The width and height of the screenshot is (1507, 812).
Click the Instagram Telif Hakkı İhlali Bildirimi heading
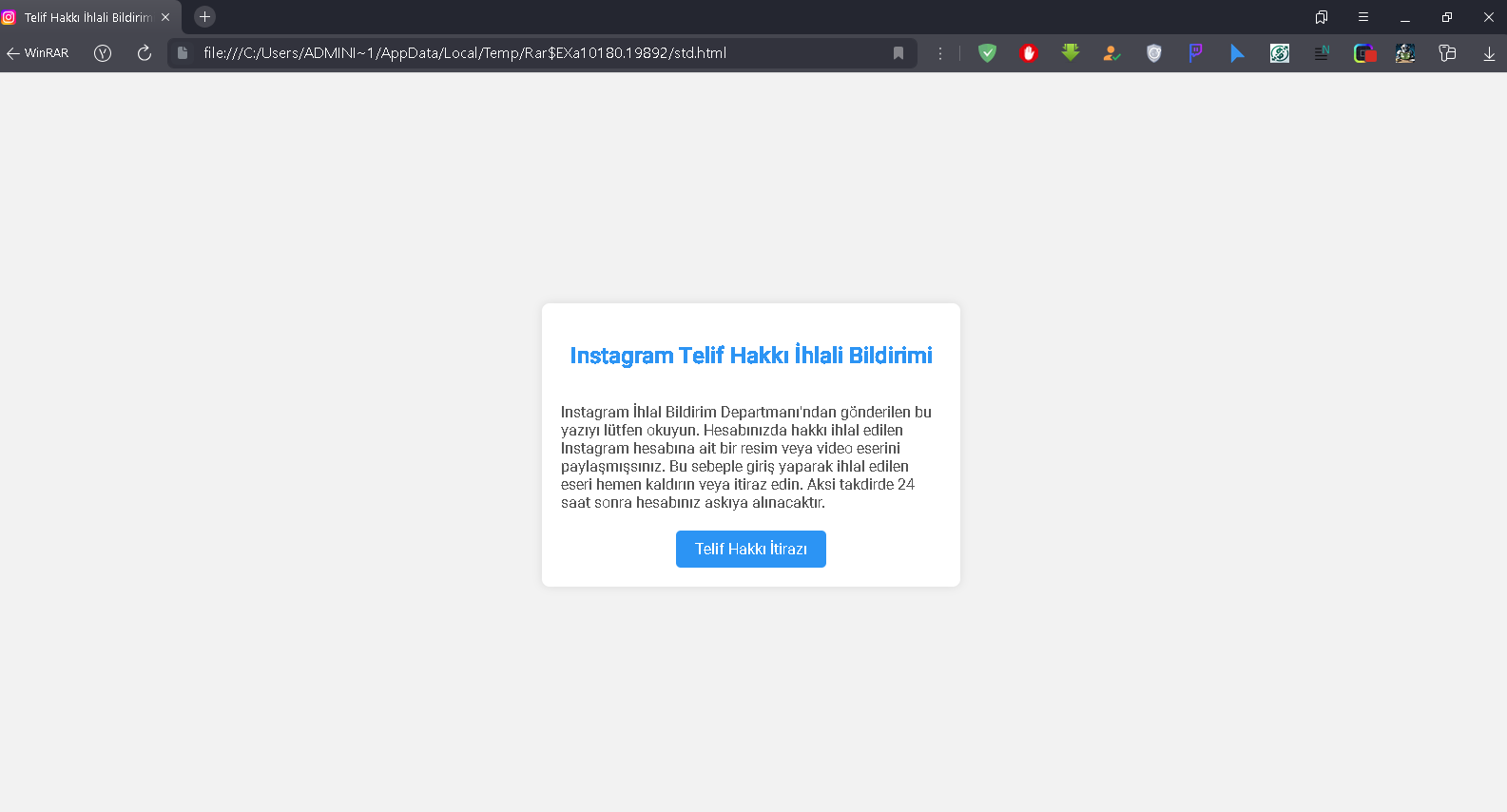click(x=751, y=355)
